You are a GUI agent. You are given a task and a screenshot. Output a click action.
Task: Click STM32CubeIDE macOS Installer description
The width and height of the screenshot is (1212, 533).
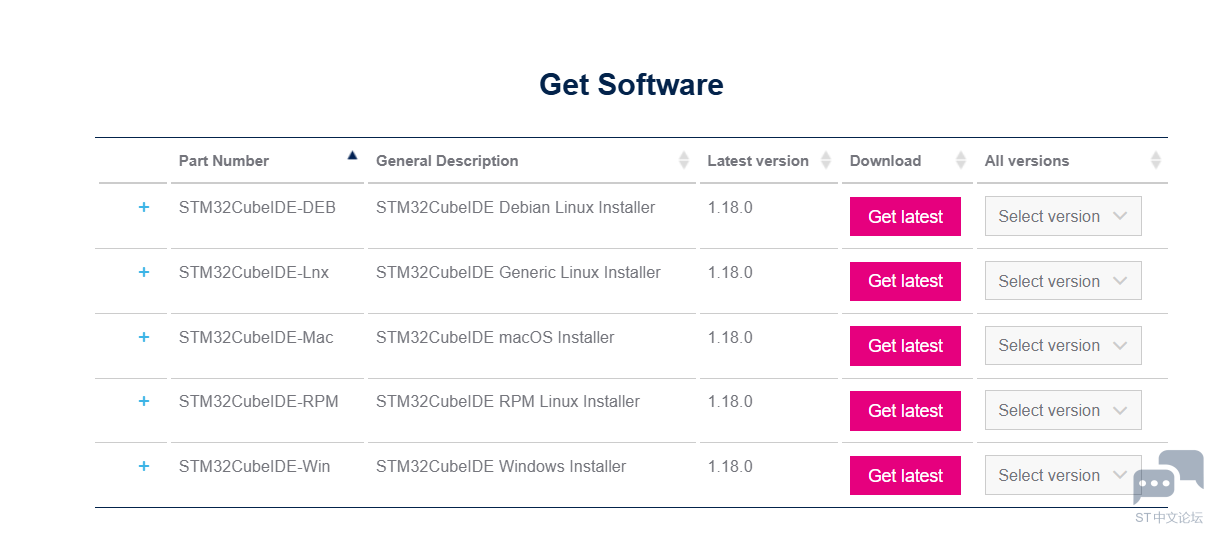click(x=495, y=337)
